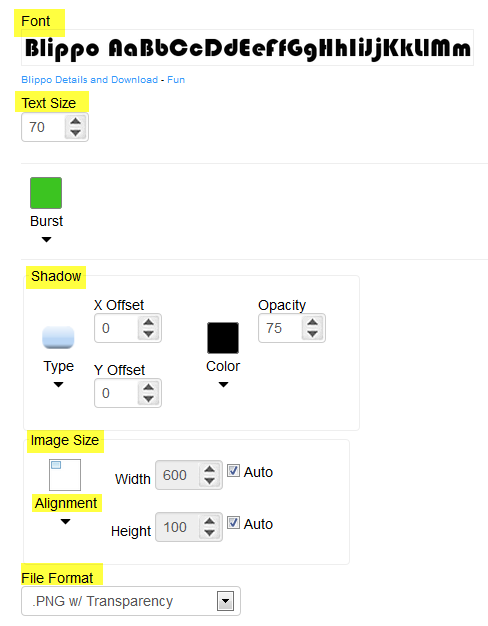Open the Blippo Details and Download link

90,80
